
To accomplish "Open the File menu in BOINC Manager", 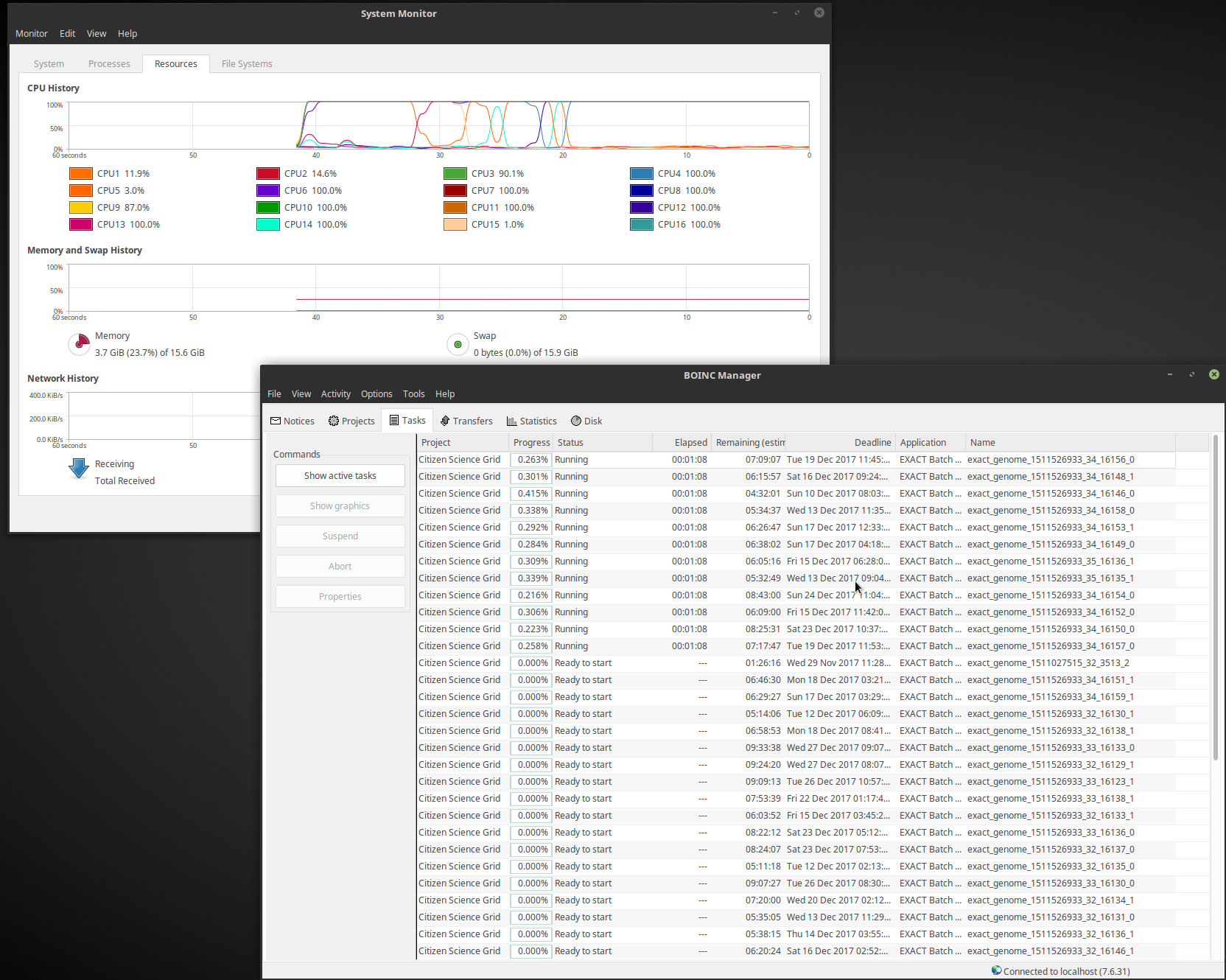I will coord(274,394).
